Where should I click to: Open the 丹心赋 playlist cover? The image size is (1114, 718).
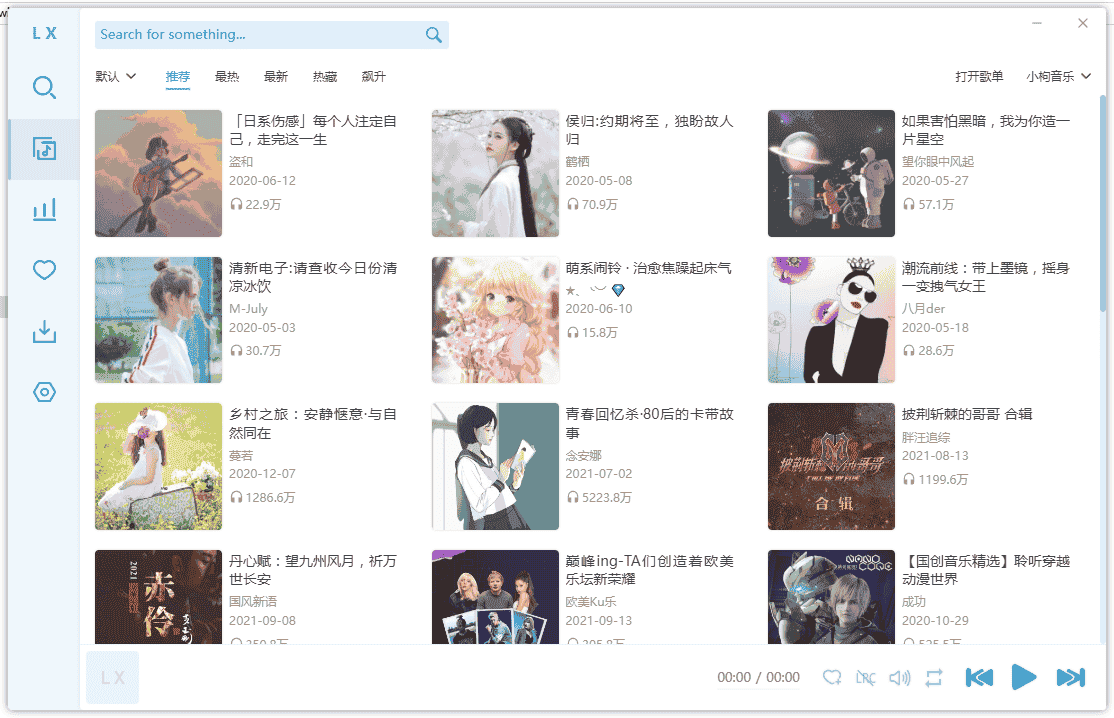pyautogui.click(x=158, y=597)
